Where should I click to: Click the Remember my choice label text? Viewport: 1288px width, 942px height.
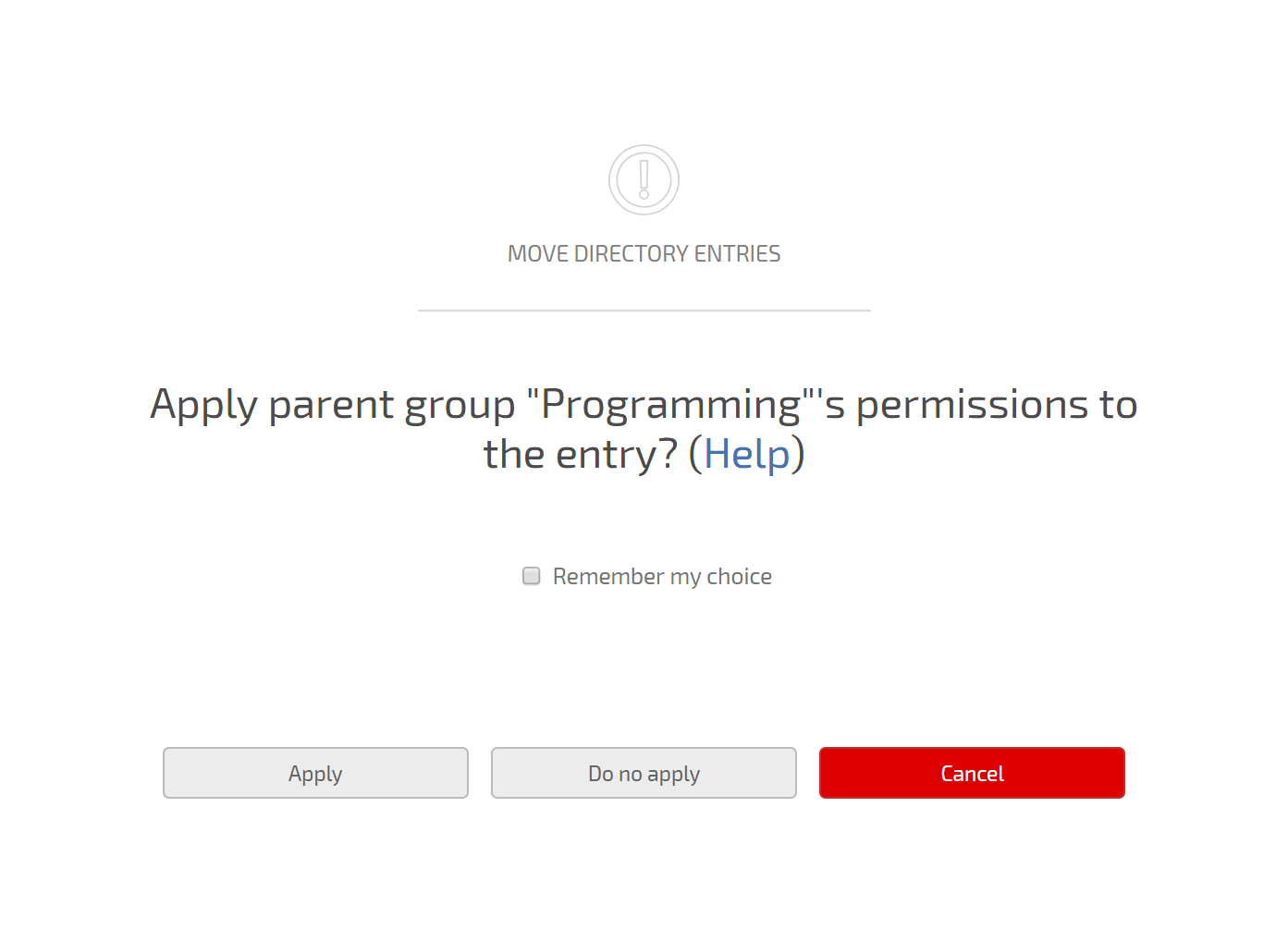[662, 577]
